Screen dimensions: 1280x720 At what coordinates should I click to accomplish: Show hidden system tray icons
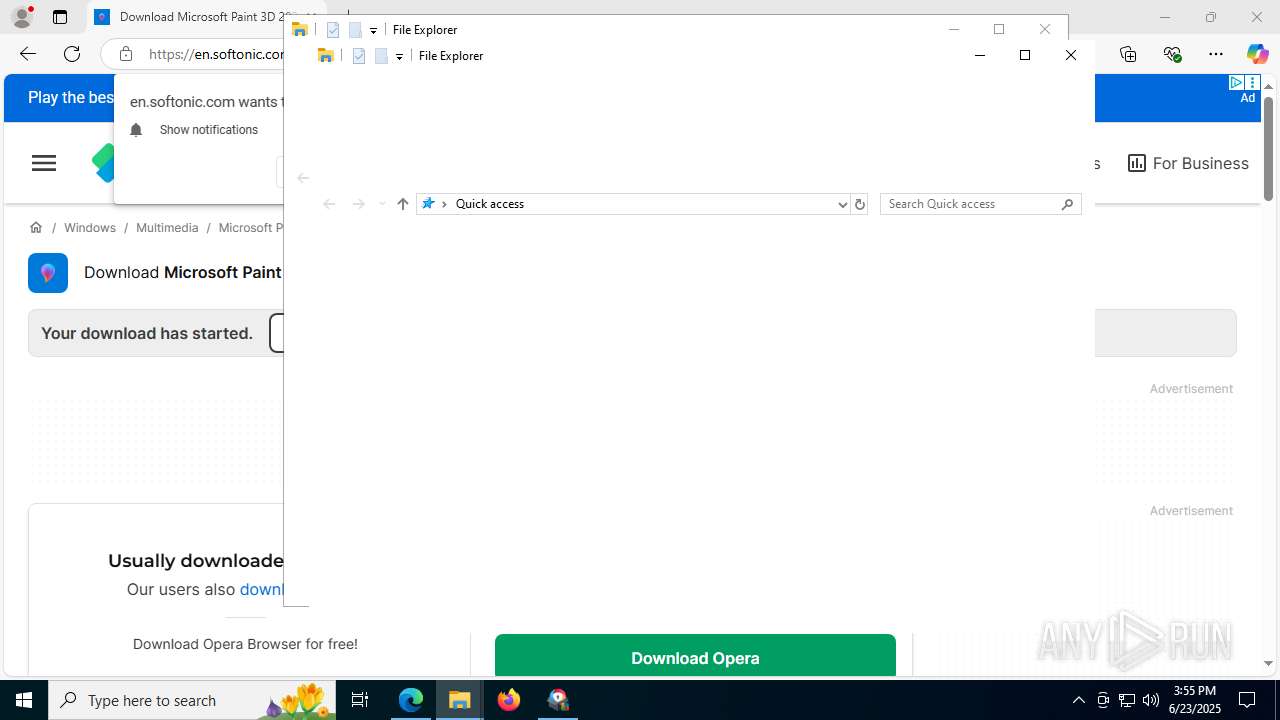pyautogui.click(x=1078, y=700)
